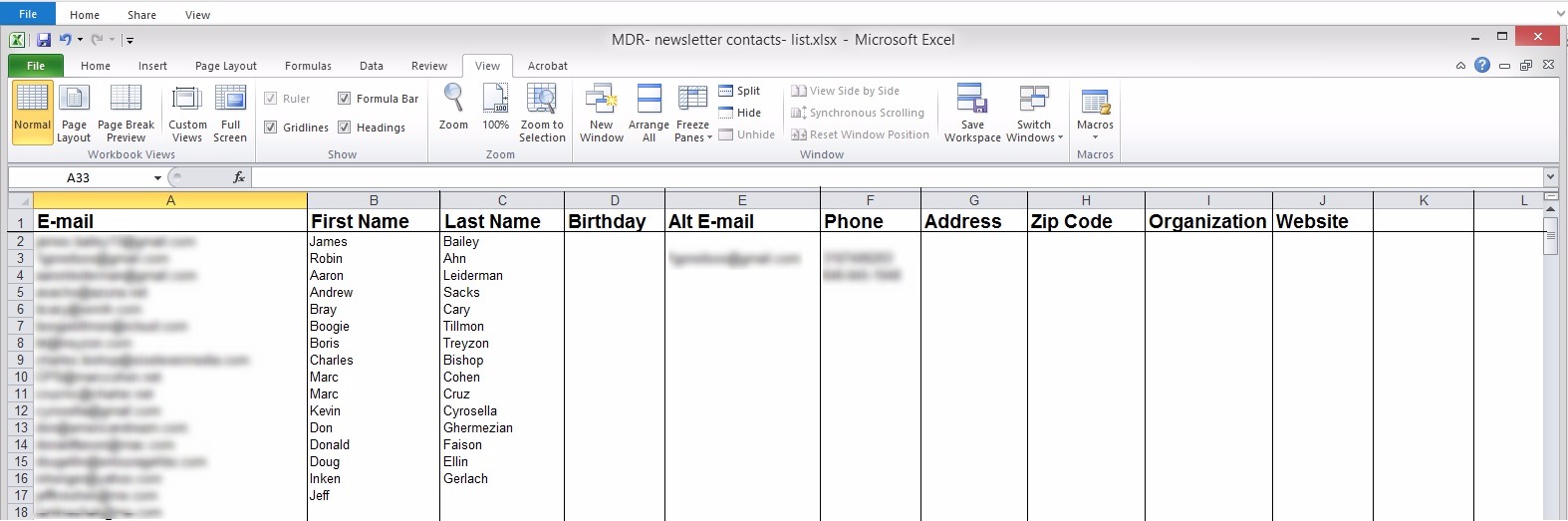1568x521 pixels.
Task: Switch to the Page Layout ribbon tab
Action: point(226,66)
